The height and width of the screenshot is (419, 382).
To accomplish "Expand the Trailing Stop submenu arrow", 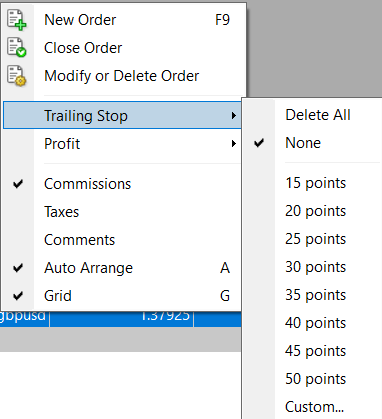I will click(234, 116).
